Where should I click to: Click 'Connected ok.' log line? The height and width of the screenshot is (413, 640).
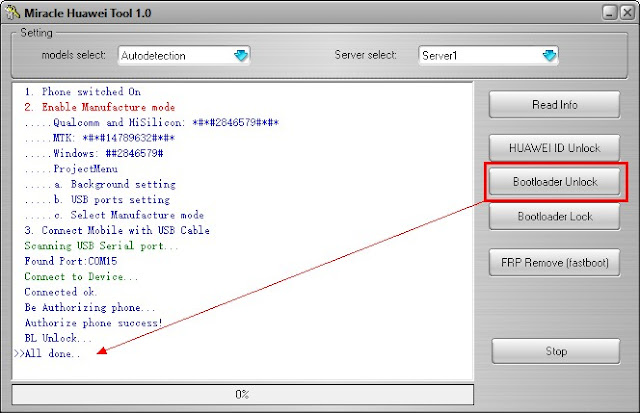pyautogui.click(x=60, y=292)
